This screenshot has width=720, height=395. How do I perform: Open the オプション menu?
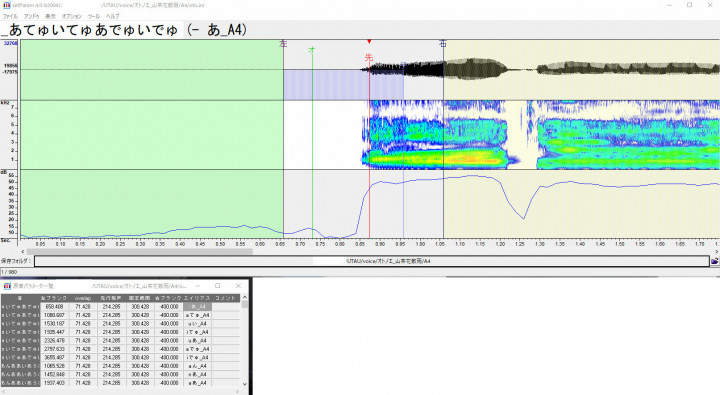72,16
